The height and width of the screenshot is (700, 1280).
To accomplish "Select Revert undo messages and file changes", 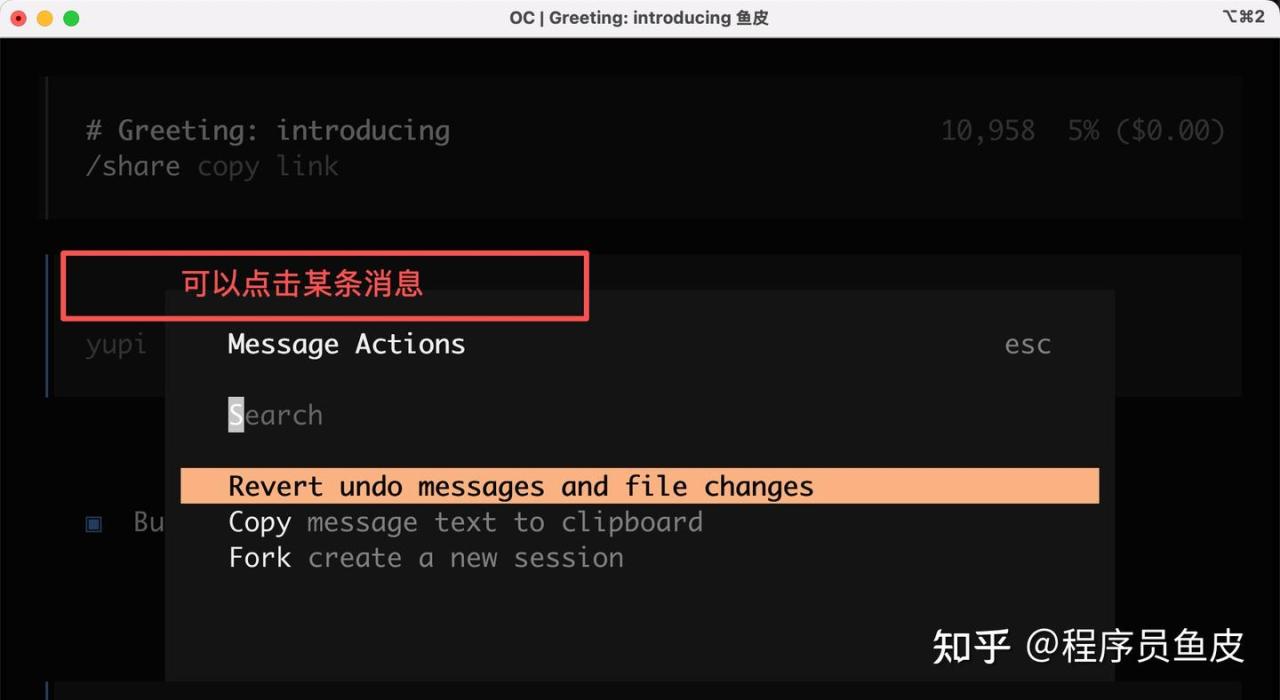I will [640, 486].
